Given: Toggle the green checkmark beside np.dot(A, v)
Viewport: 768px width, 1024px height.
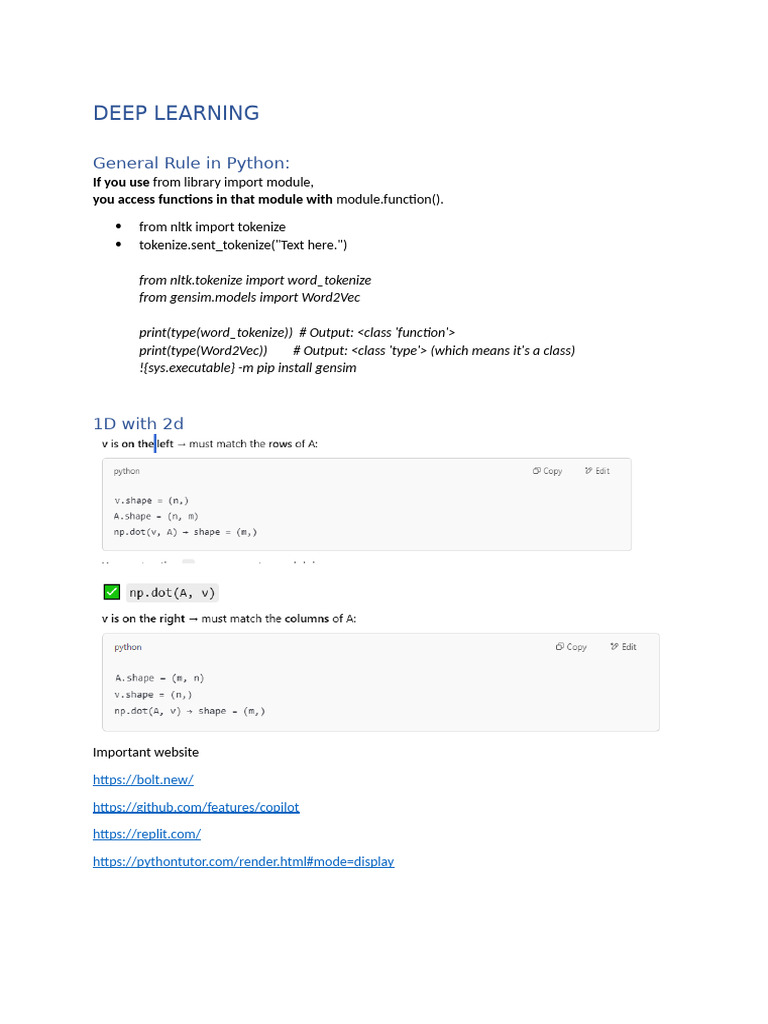Looking at the screenshot, I should coord(112,592).
